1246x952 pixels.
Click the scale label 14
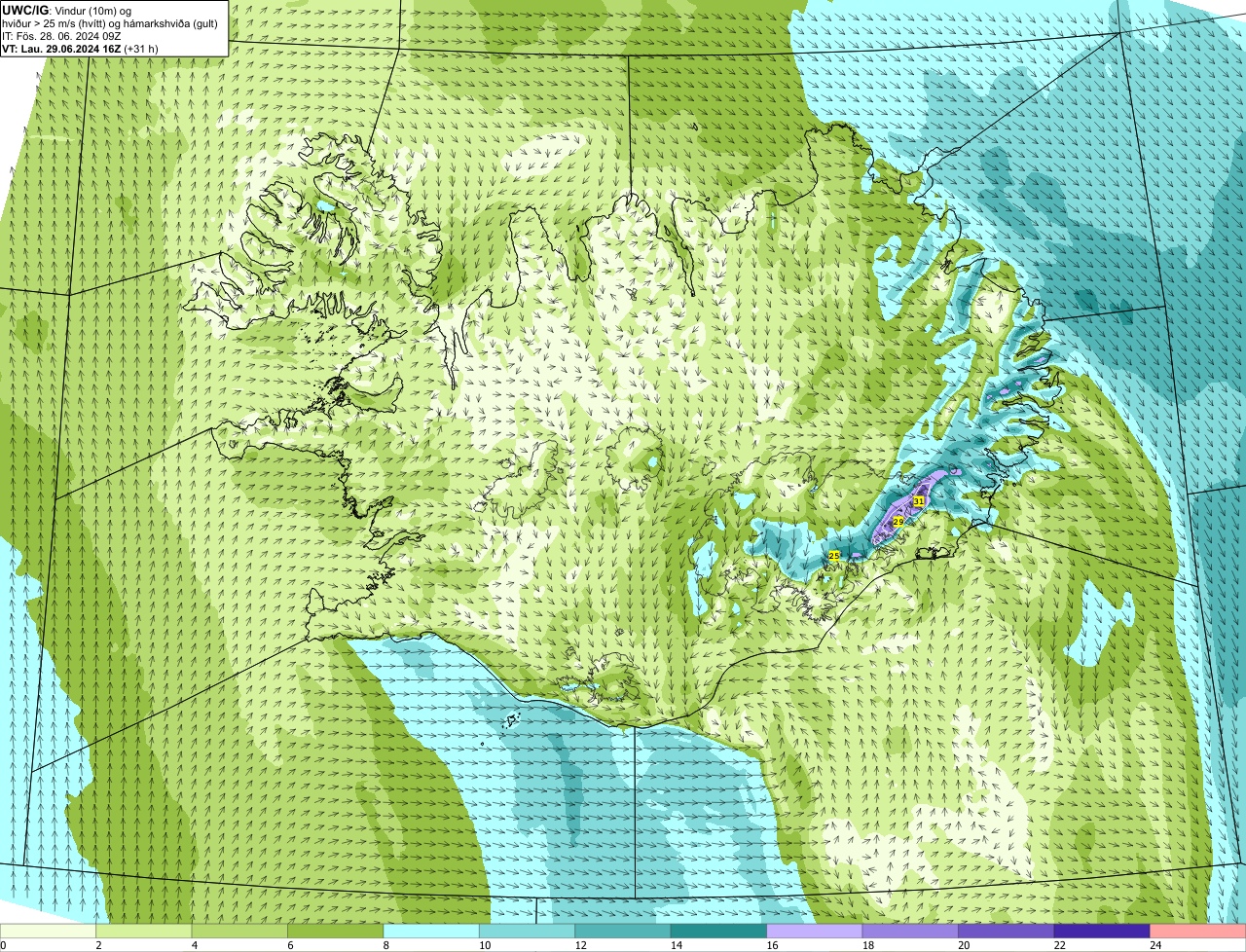[x=677, y=945]
